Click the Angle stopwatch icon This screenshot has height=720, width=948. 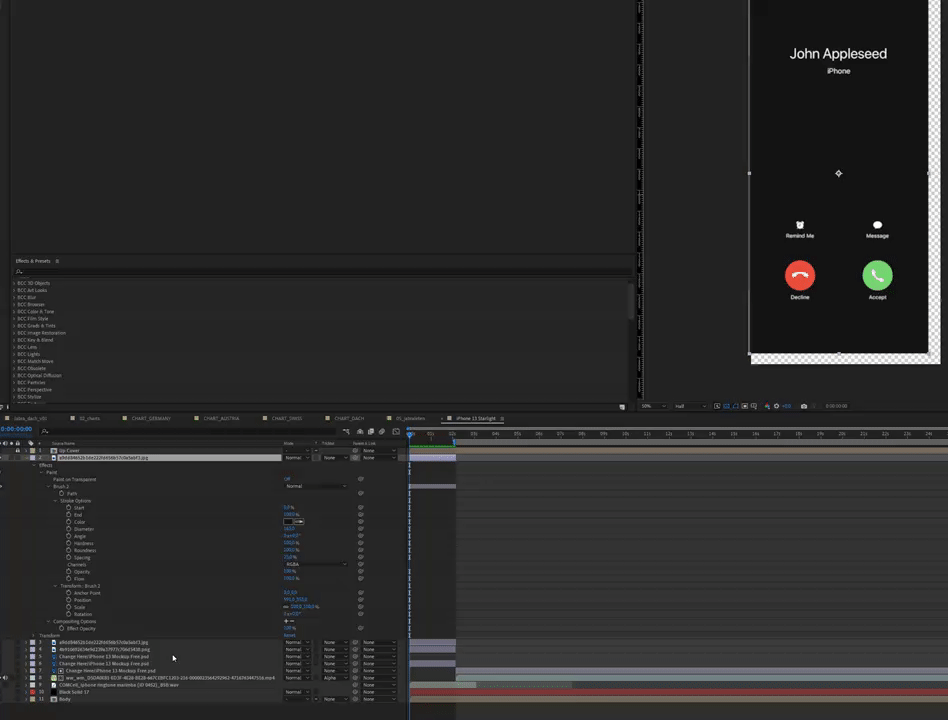69,536
